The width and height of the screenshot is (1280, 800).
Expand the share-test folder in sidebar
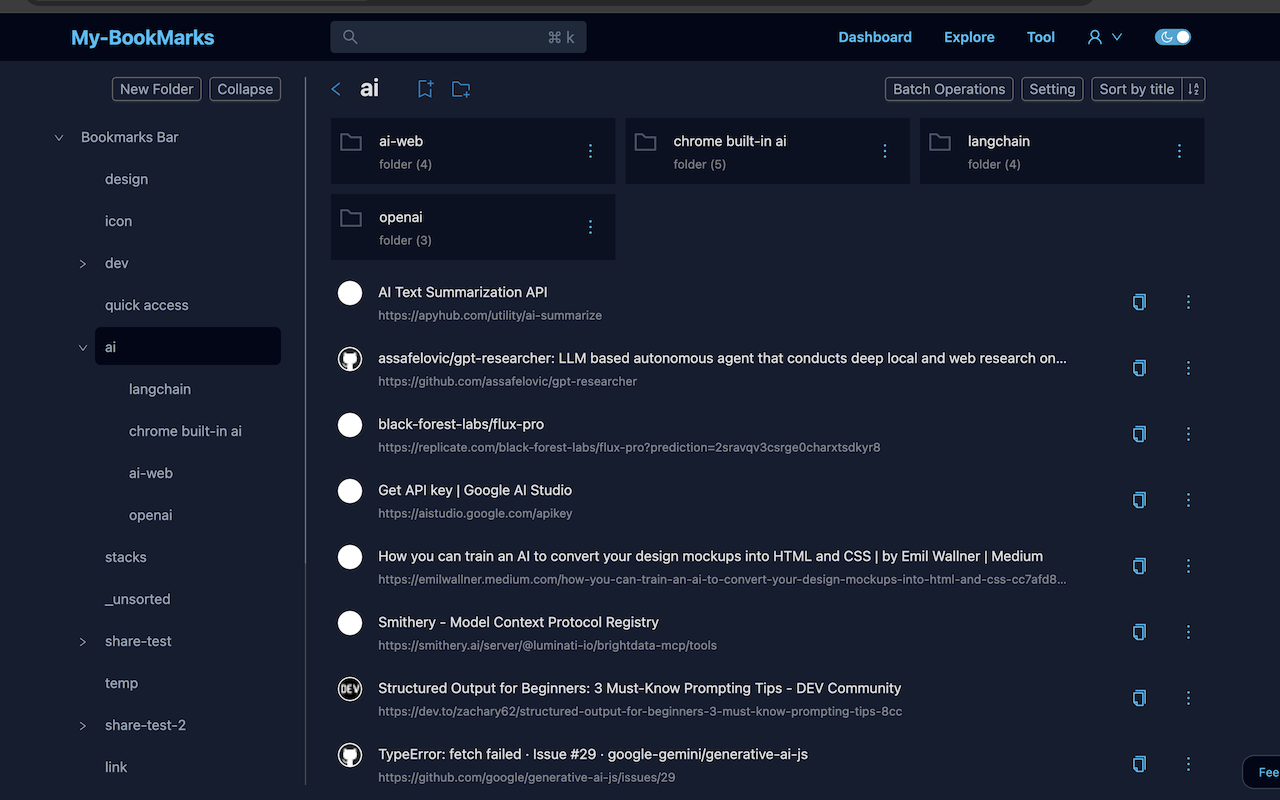(83, 642)
